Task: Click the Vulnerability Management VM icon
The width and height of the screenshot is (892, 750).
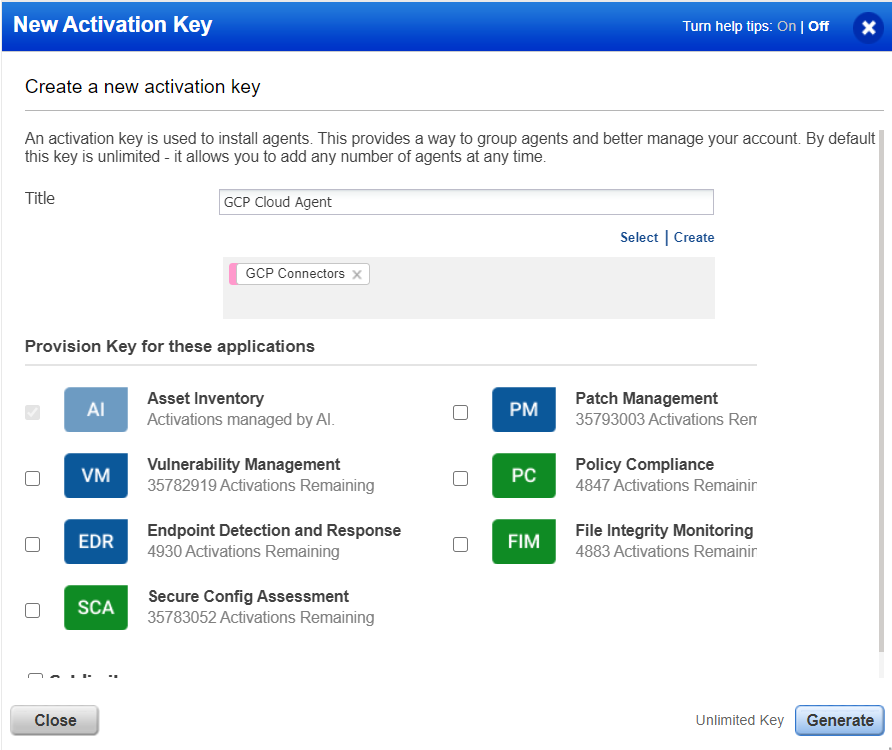Action: click(95, 475)
